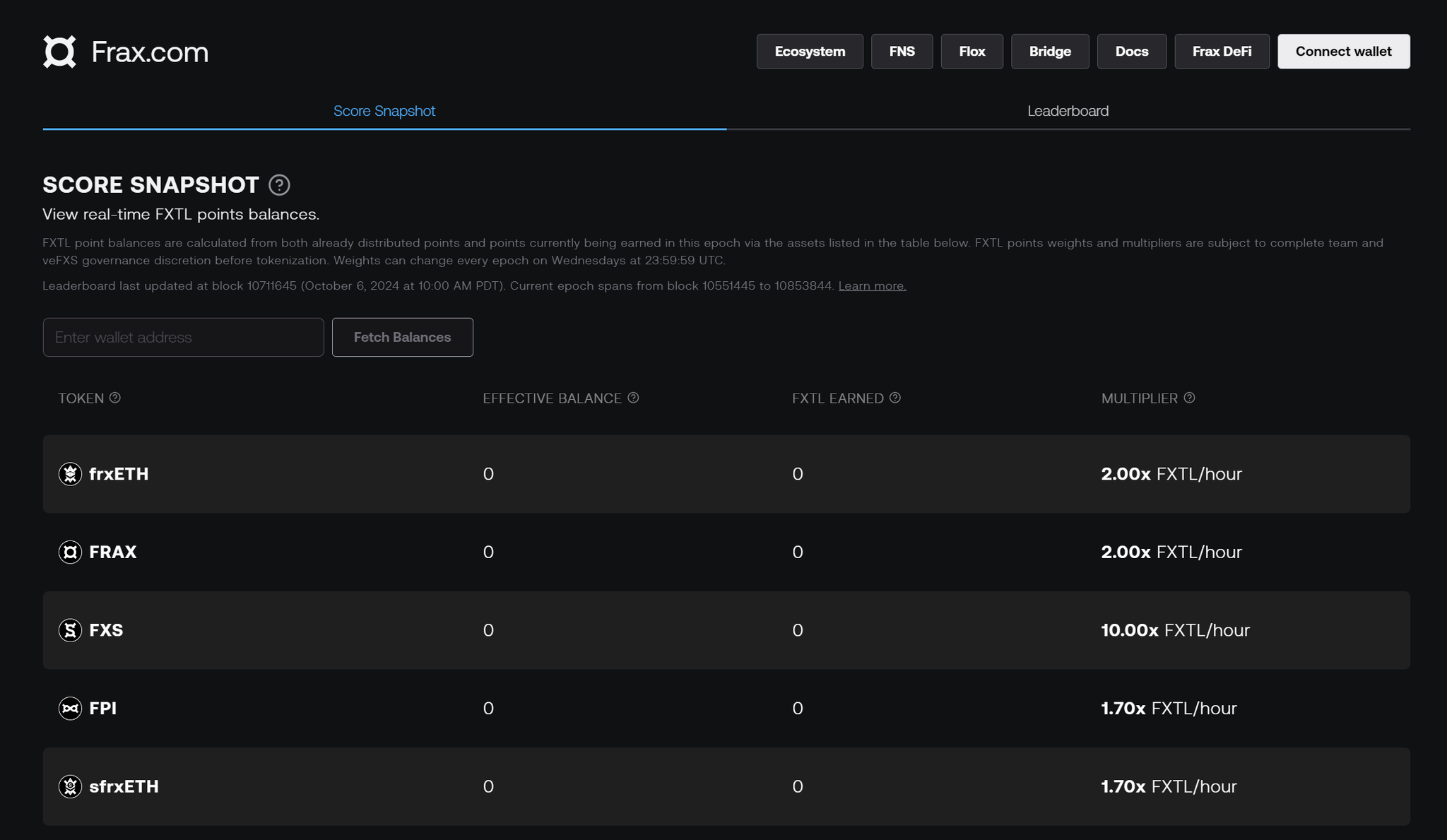Open the Learn more link

click(x=872, y=285)
